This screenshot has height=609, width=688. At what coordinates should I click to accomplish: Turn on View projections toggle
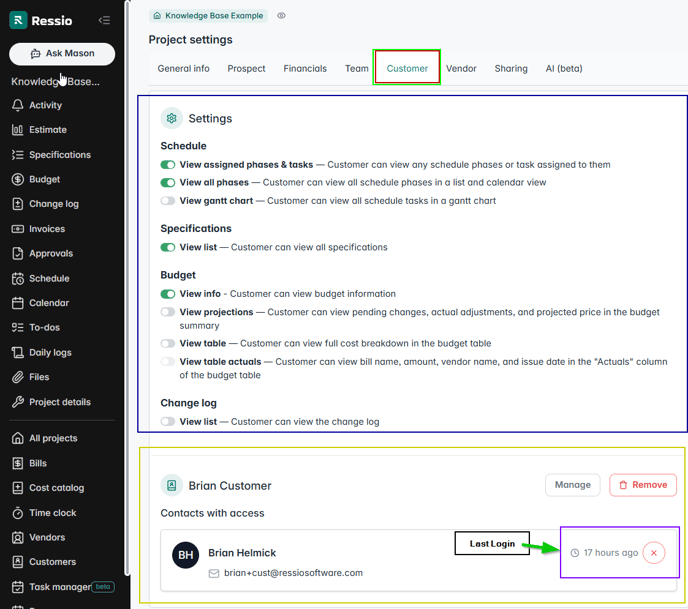point(168,312)
